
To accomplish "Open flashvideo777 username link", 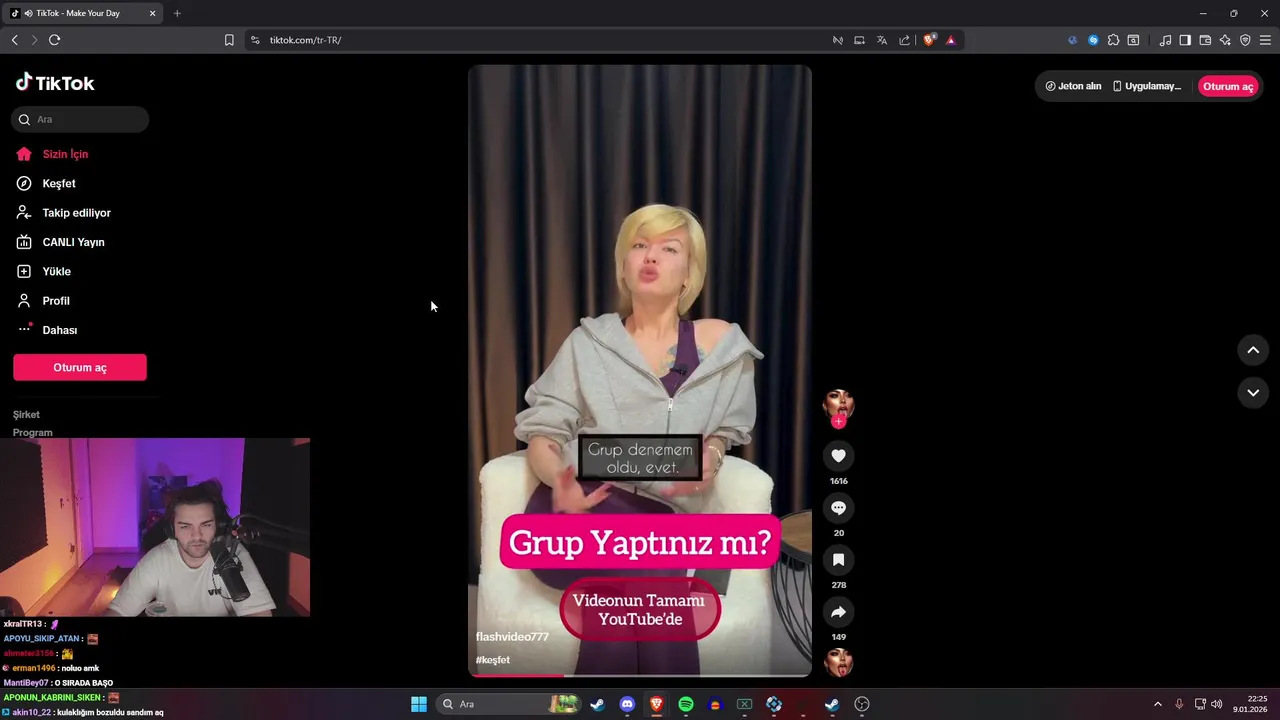I will [x=512, y=637].
